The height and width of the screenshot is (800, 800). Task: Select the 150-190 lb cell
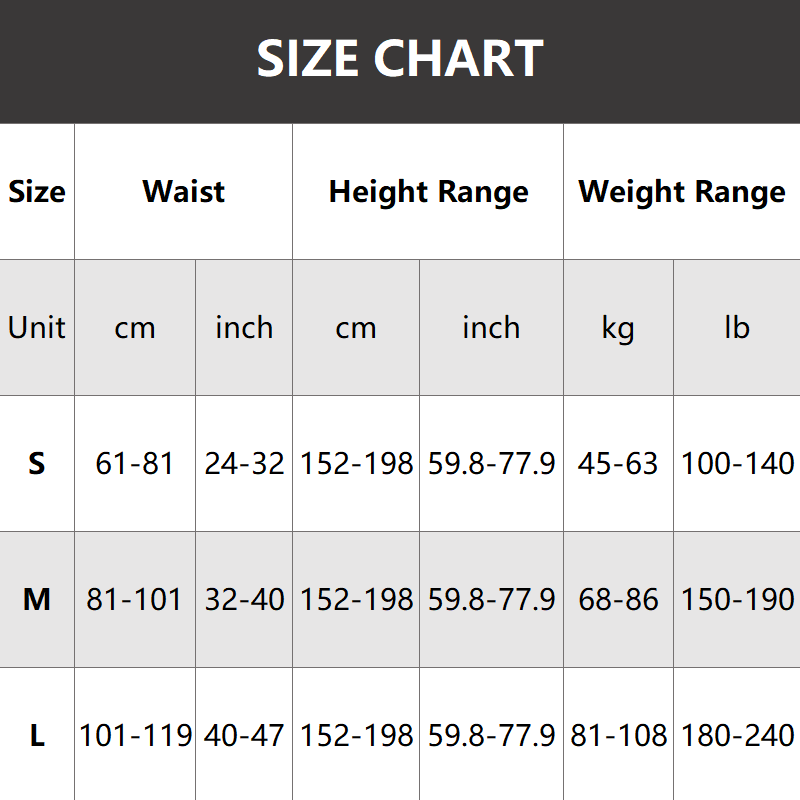(737, 600)
